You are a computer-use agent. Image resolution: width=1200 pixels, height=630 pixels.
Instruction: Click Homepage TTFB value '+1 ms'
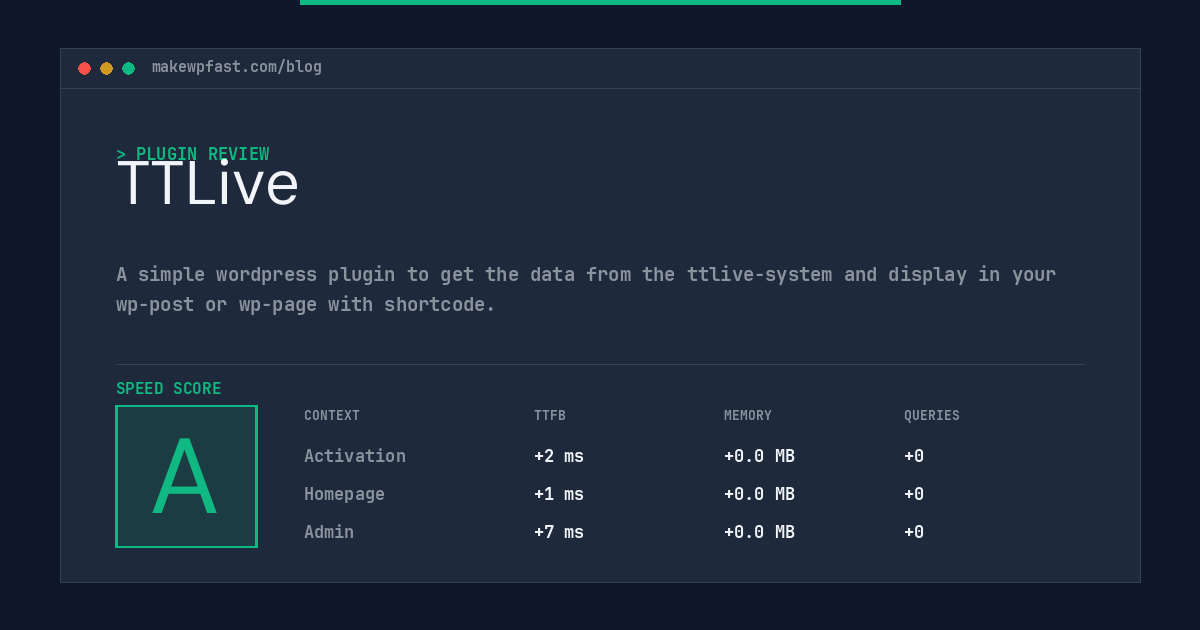pos(559,494)
